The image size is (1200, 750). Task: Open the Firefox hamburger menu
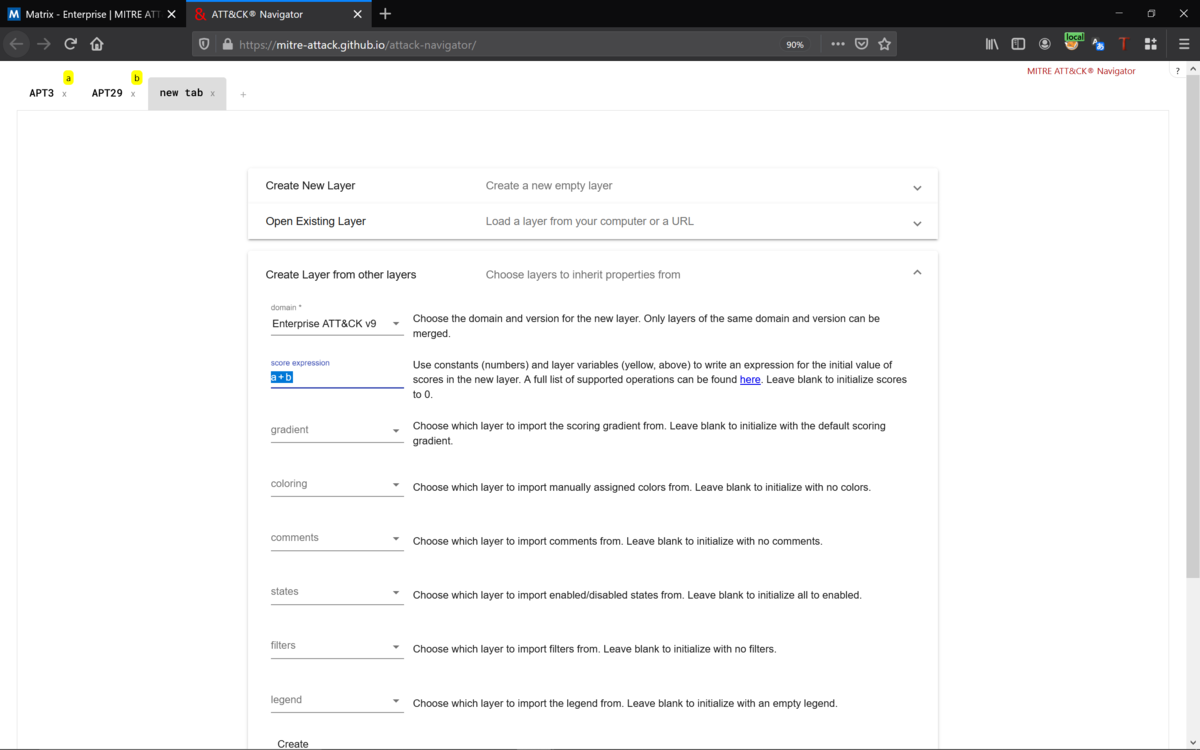tap(1184, 44)
